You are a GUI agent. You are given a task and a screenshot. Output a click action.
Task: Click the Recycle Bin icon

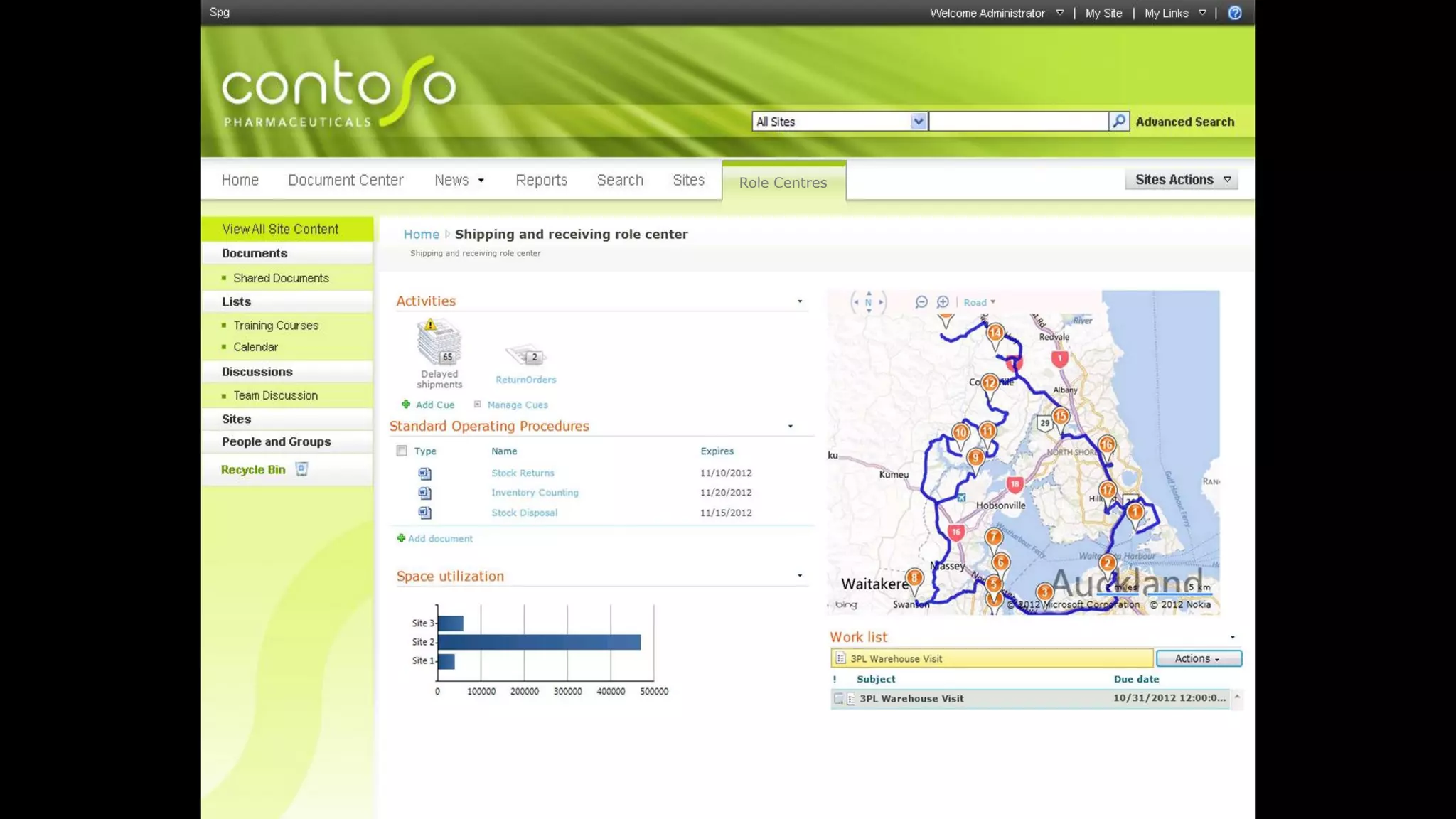tap(301, 469)
